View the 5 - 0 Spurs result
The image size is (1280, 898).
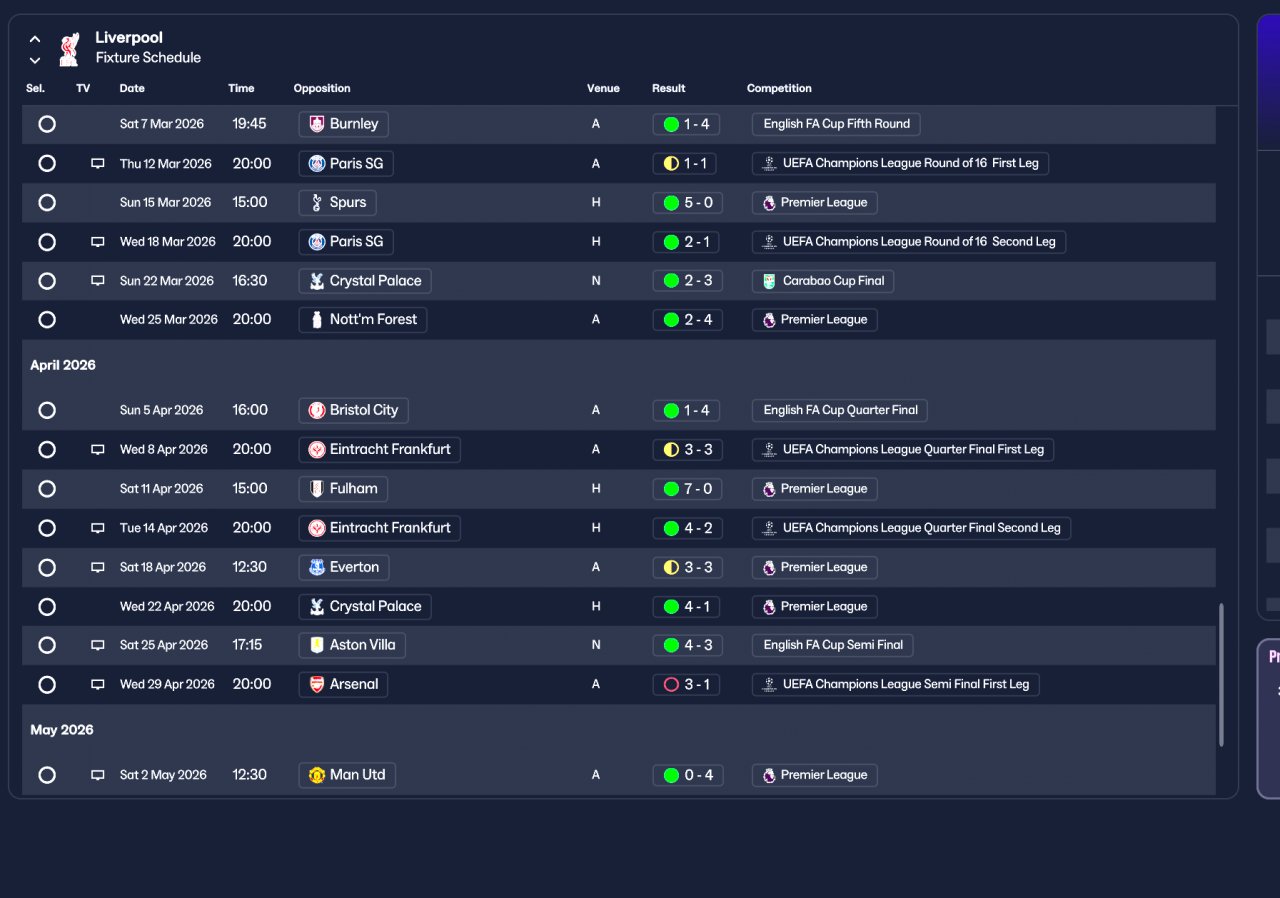coord(686,202)
